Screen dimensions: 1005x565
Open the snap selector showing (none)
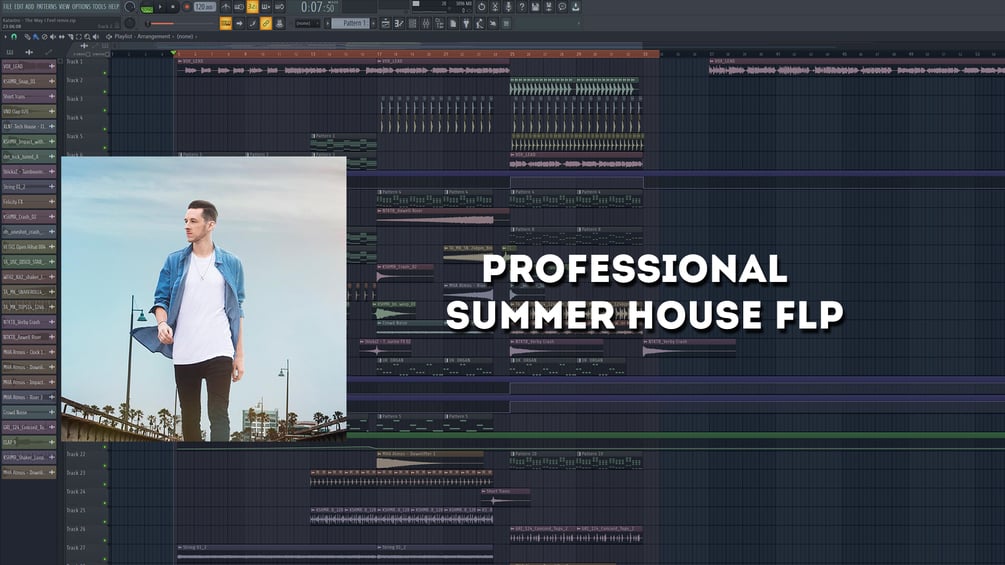307,23
